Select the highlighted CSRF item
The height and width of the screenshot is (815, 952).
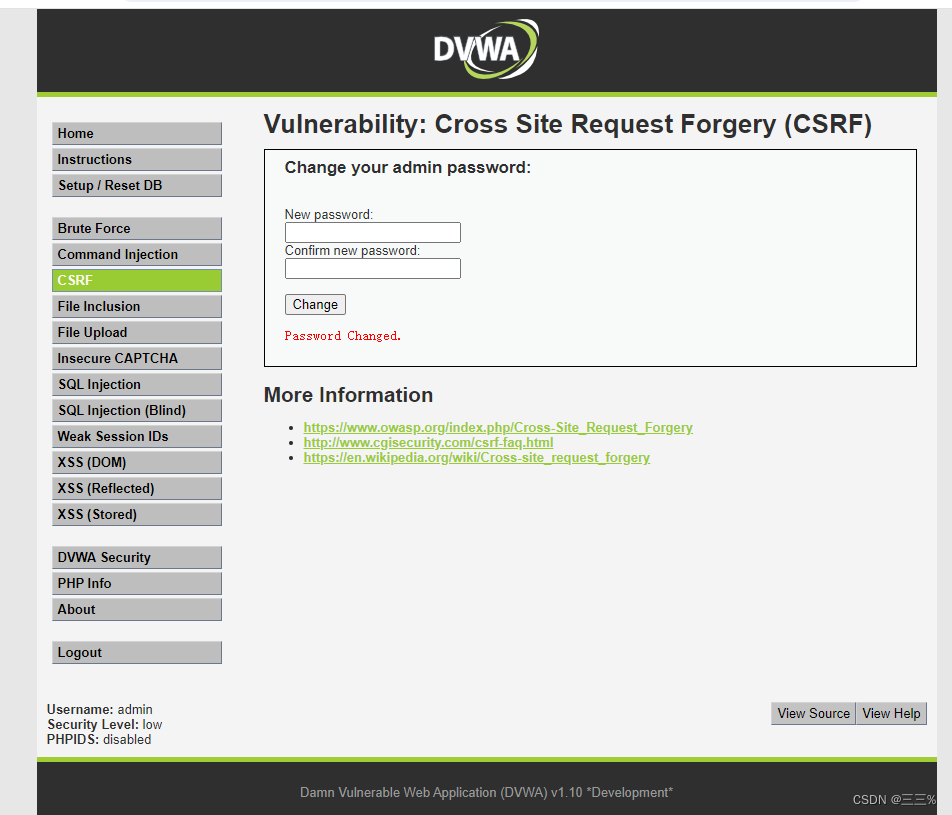(x=137, y=281)
